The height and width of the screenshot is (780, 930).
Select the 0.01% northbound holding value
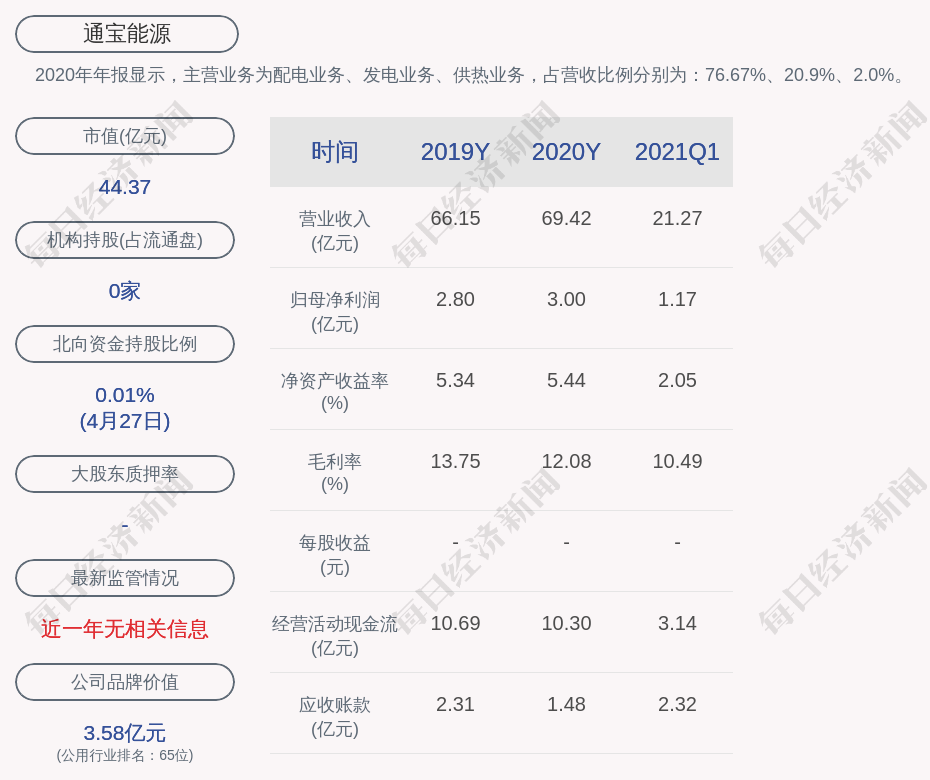coord(125,395)
